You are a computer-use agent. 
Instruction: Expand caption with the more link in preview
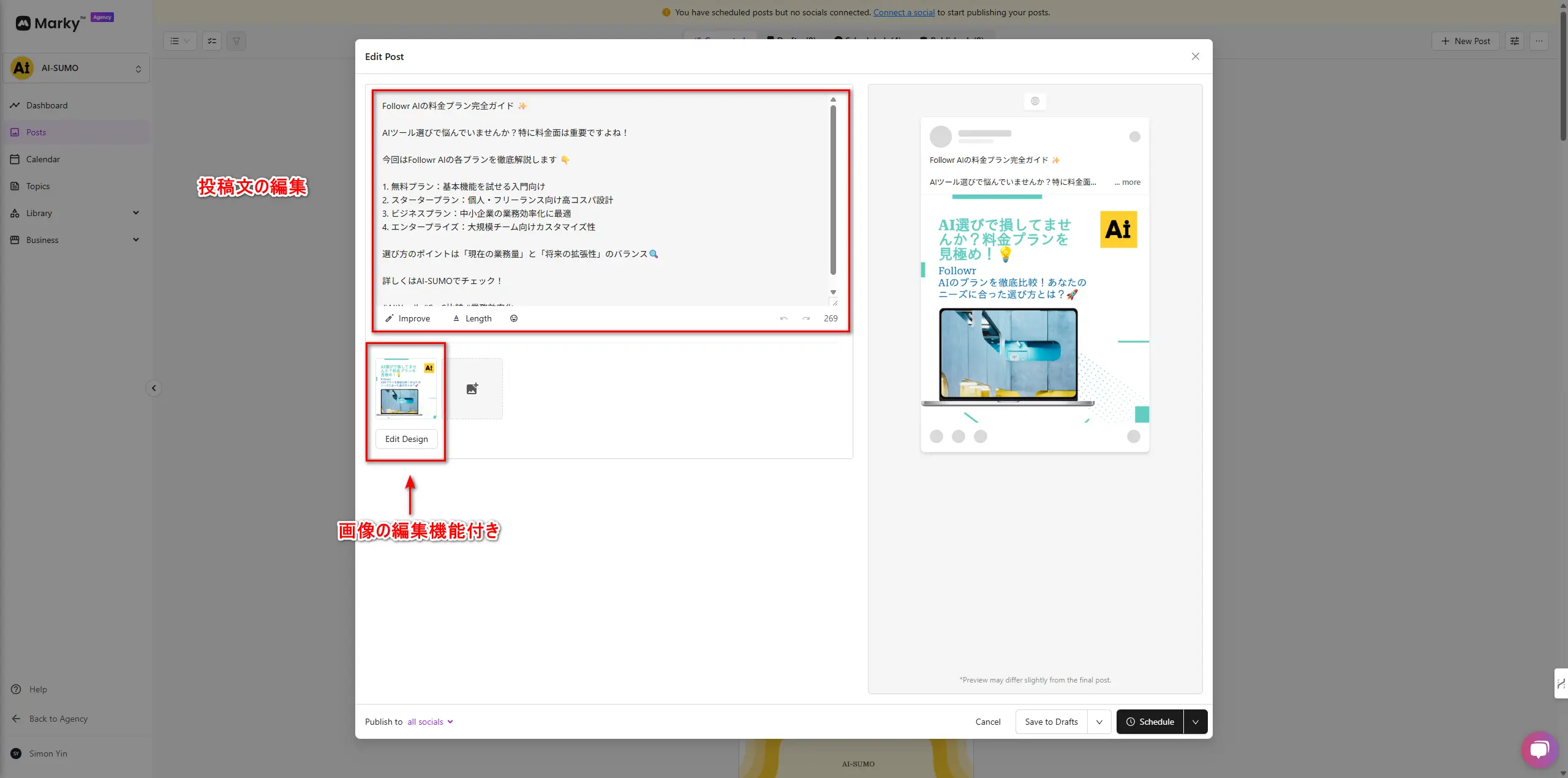coord(1128,182)
